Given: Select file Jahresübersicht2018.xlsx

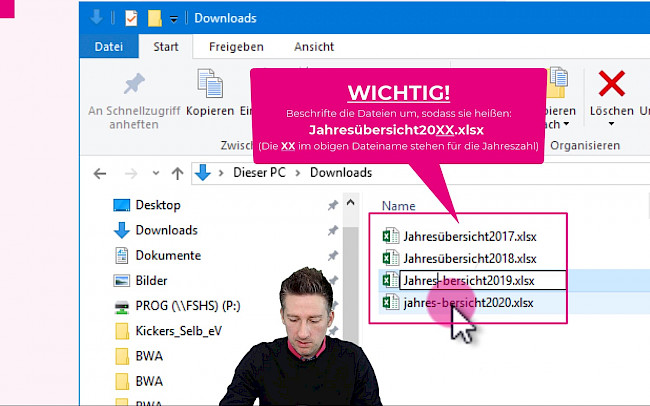Looking at the screenshot, I should click(x=470, y=259).
